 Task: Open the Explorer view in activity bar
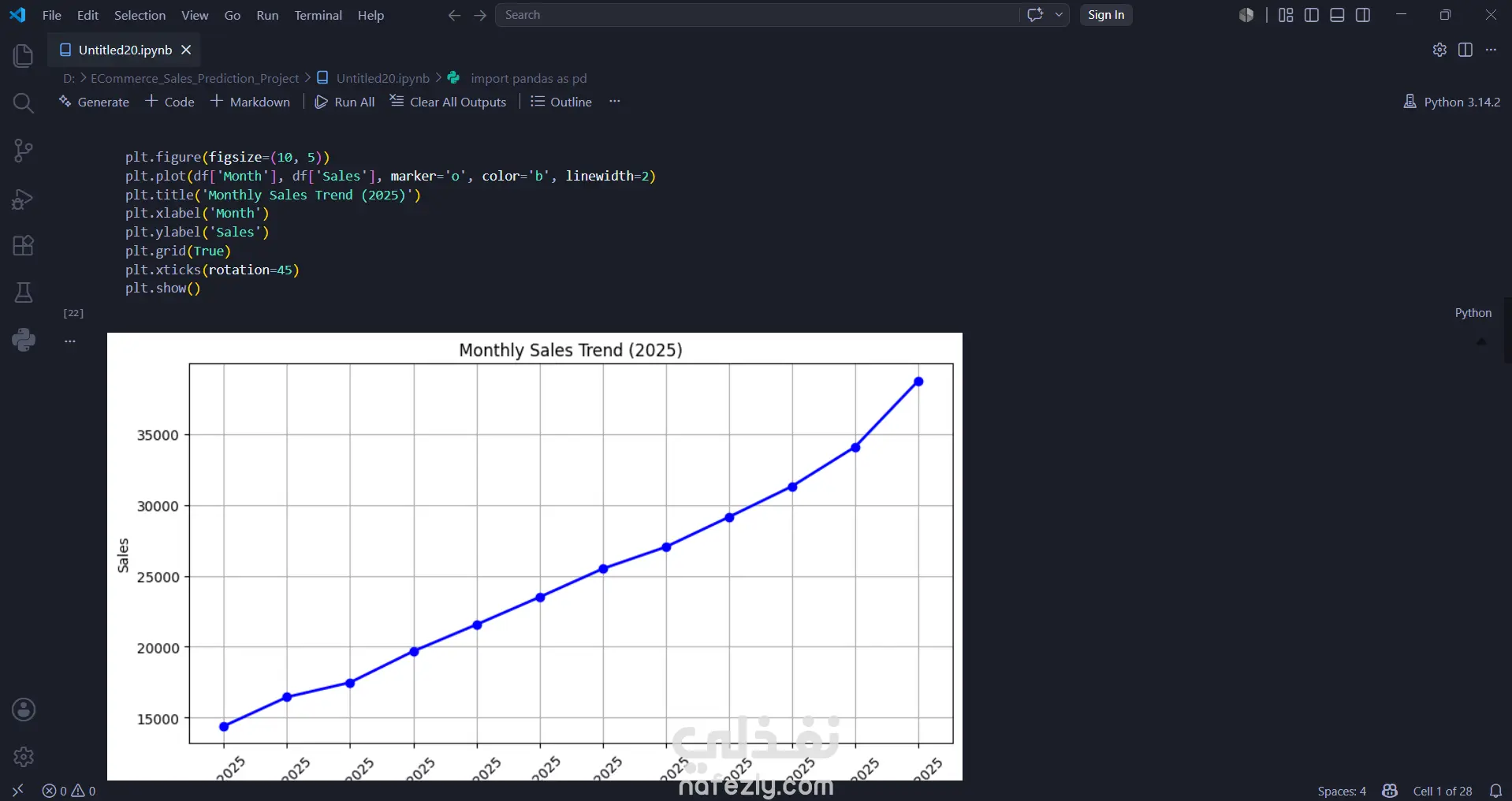(x=24, y=56)
